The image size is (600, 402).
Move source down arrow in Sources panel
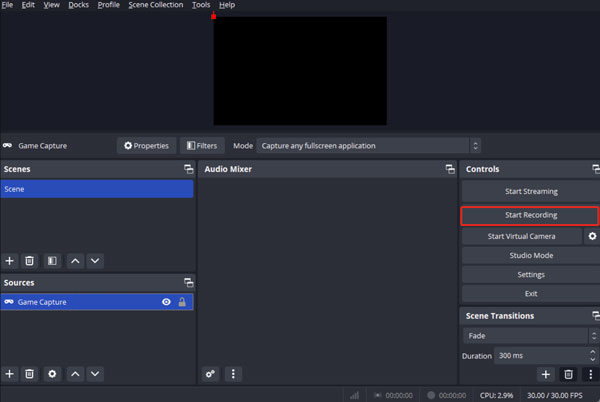click(x=95, y=374)
